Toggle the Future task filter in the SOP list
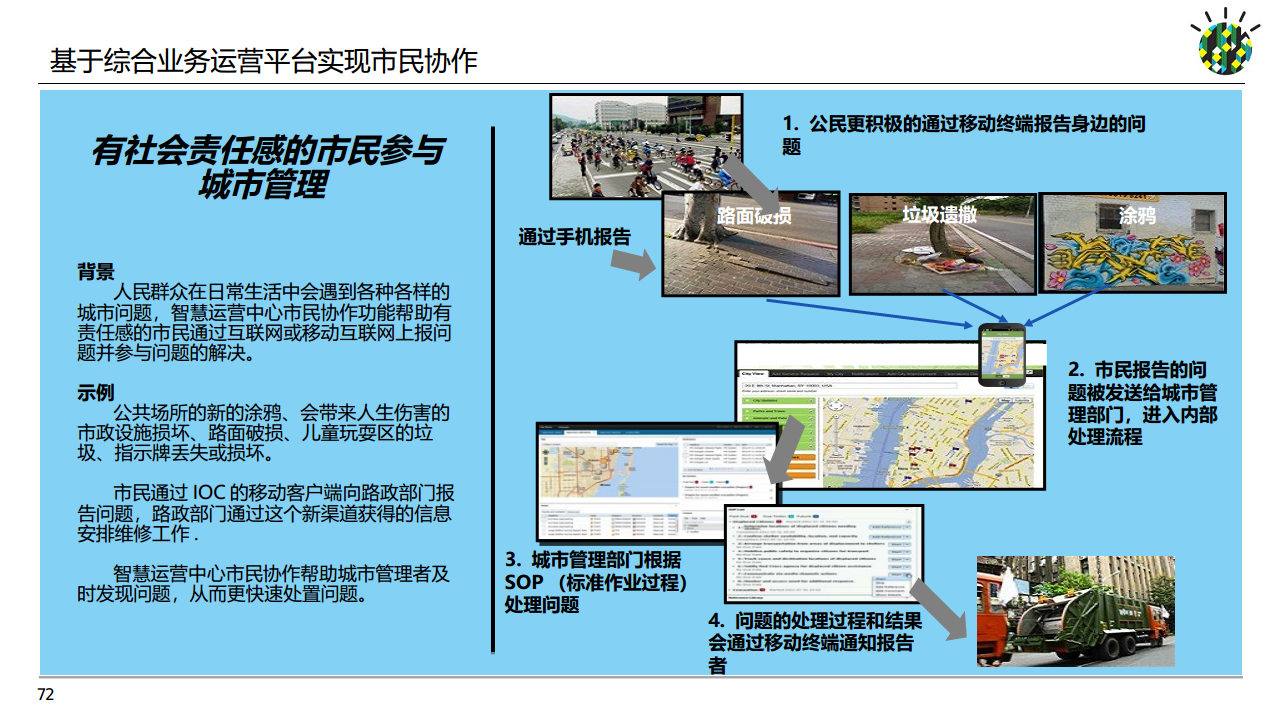The height and width of the screenshot is (720, 1280). [x=816, y=516]
